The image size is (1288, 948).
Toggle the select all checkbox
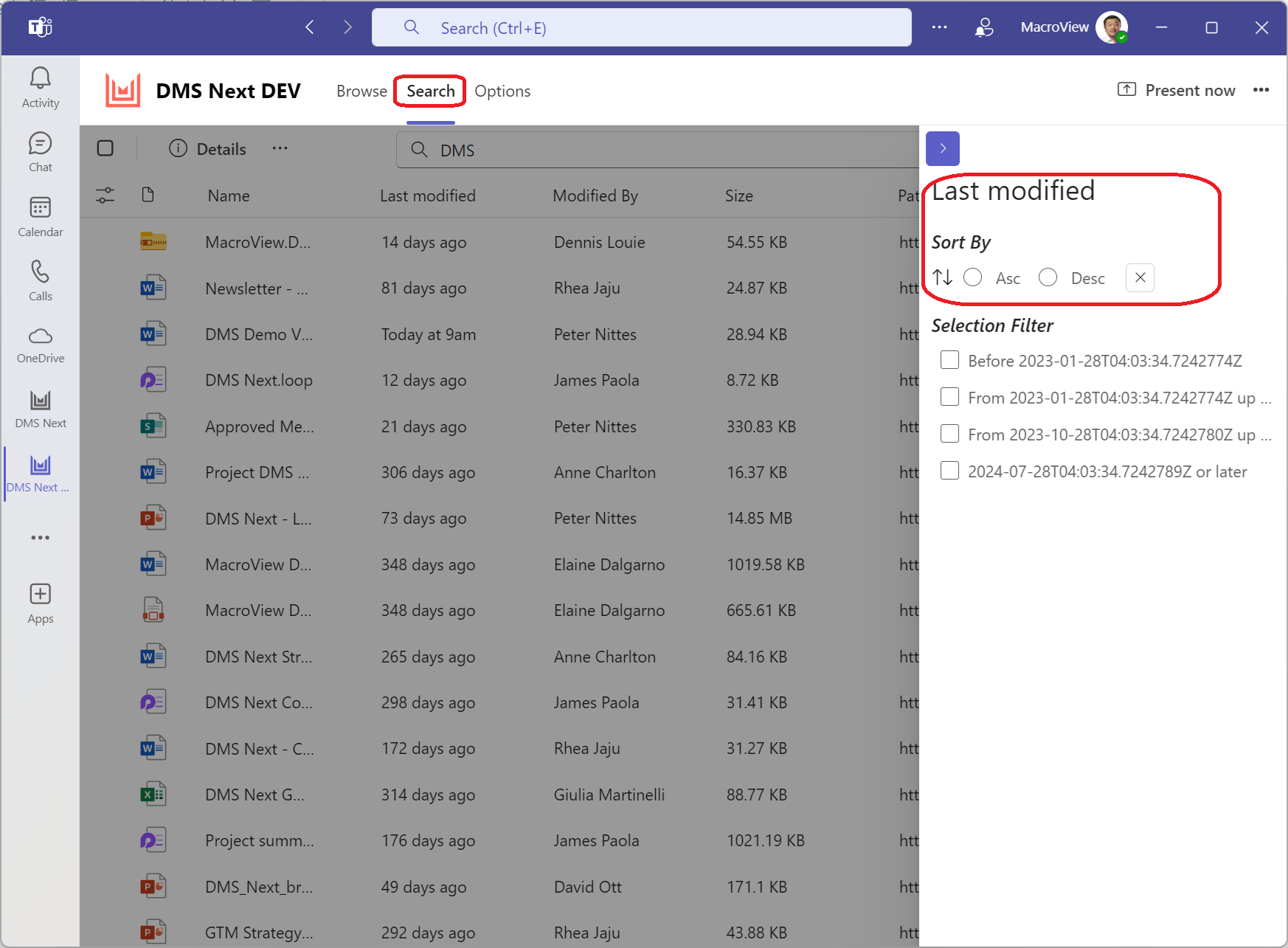[x=105, y=148]
